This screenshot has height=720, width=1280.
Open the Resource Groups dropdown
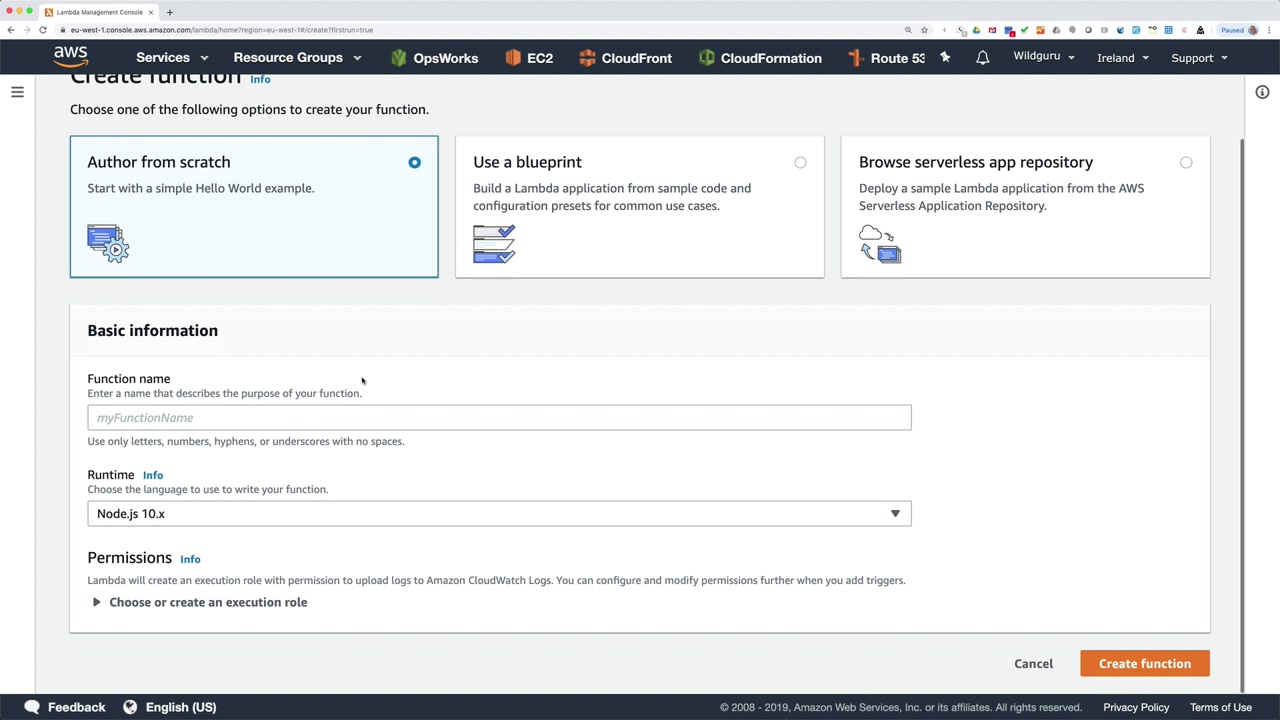(x=297, y=58)
